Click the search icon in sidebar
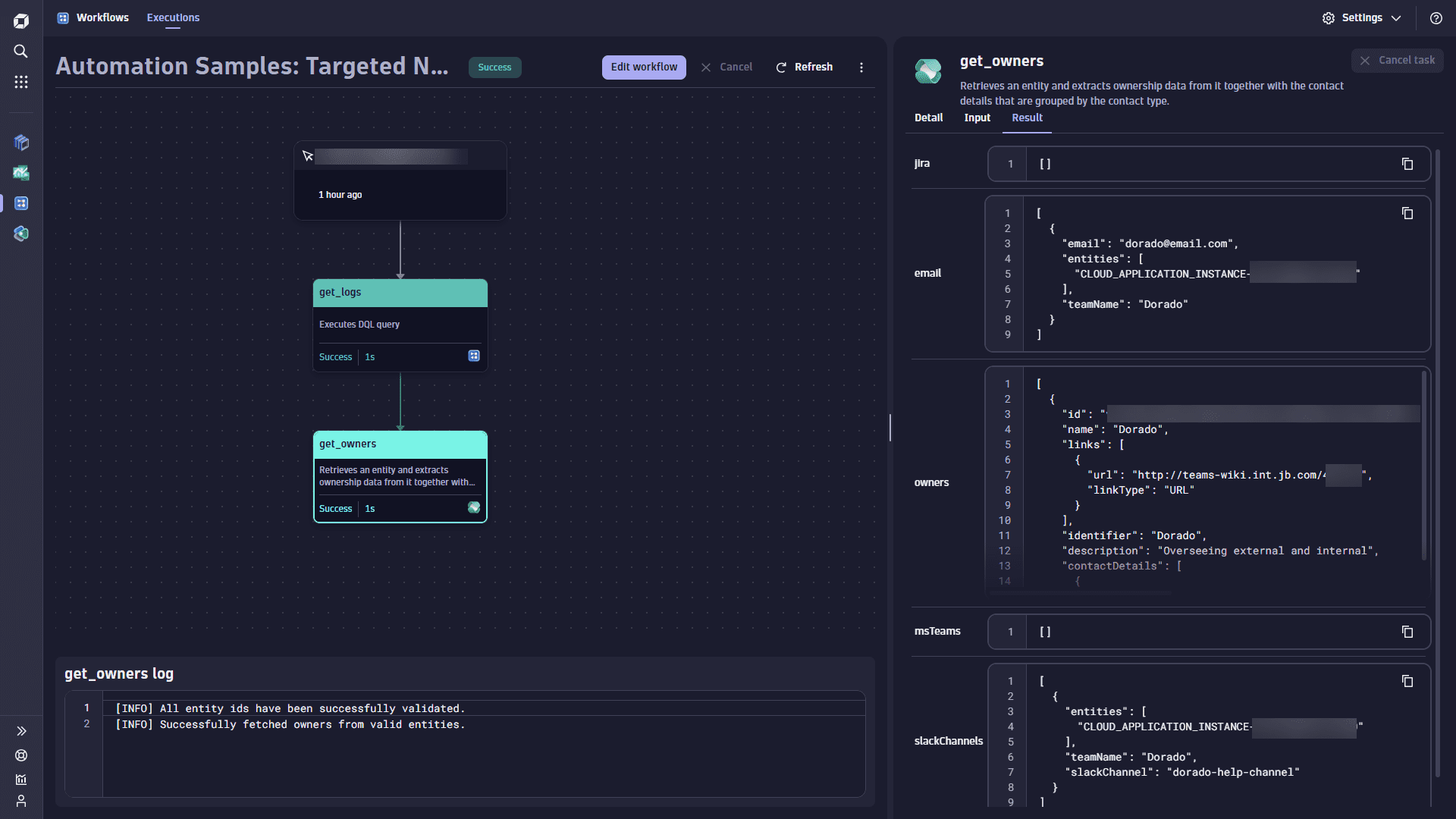The image size is (1456, 819). point(21,51)
